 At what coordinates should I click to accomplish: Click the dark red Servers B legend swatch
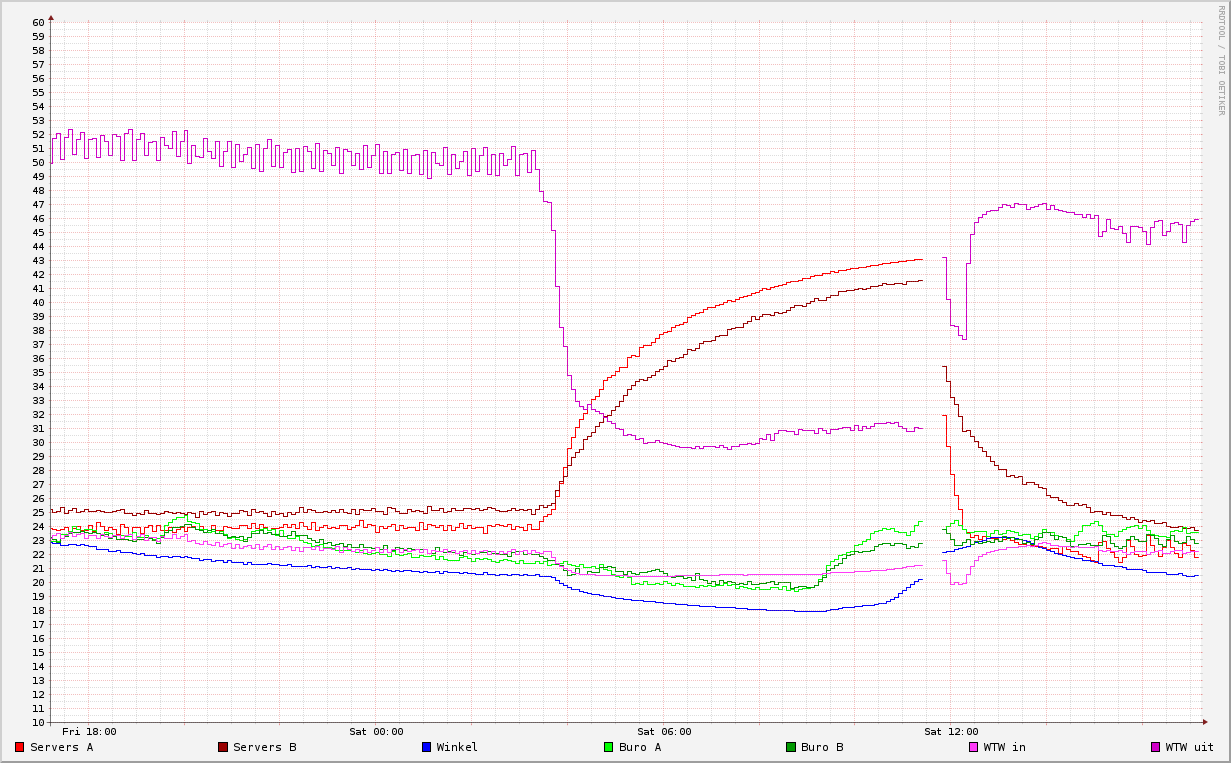[x=223, y=747]
